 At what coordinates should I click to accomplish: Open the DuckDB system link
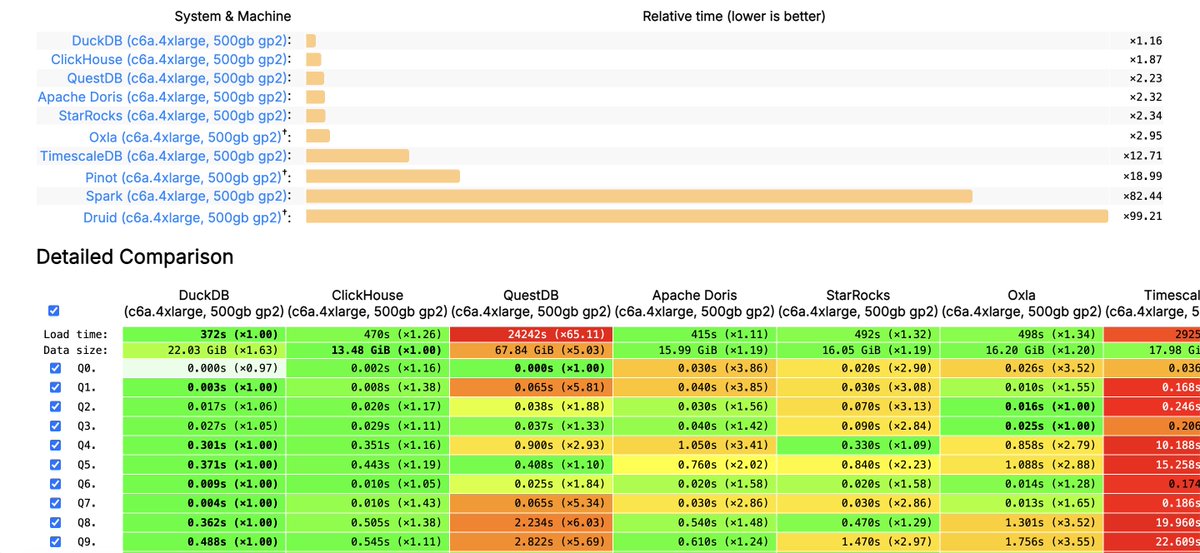pos(179,41)
